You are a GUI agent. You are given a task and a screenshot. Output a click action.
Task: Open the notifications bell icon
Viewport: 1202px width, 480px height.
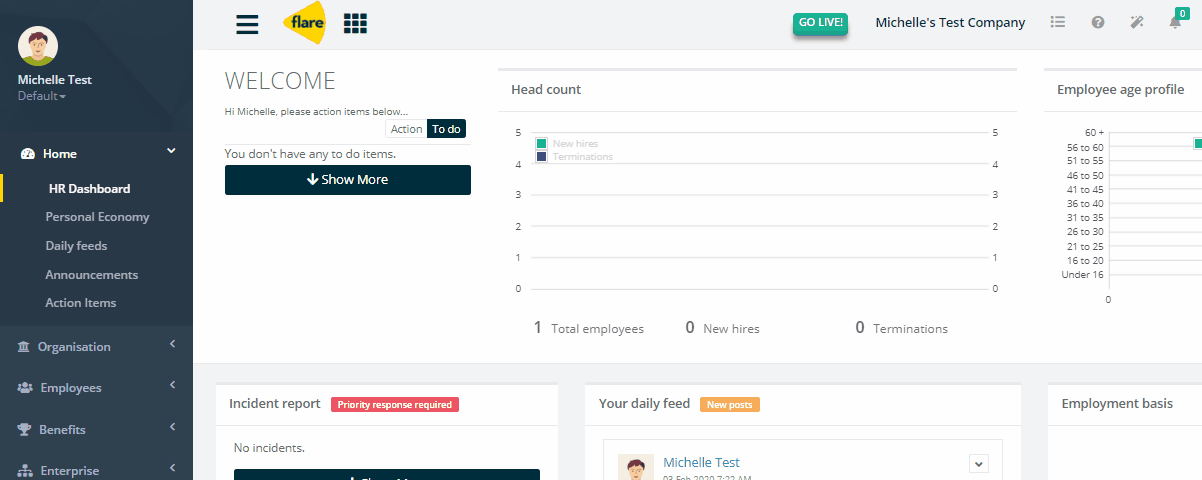tap(1176, 22)
